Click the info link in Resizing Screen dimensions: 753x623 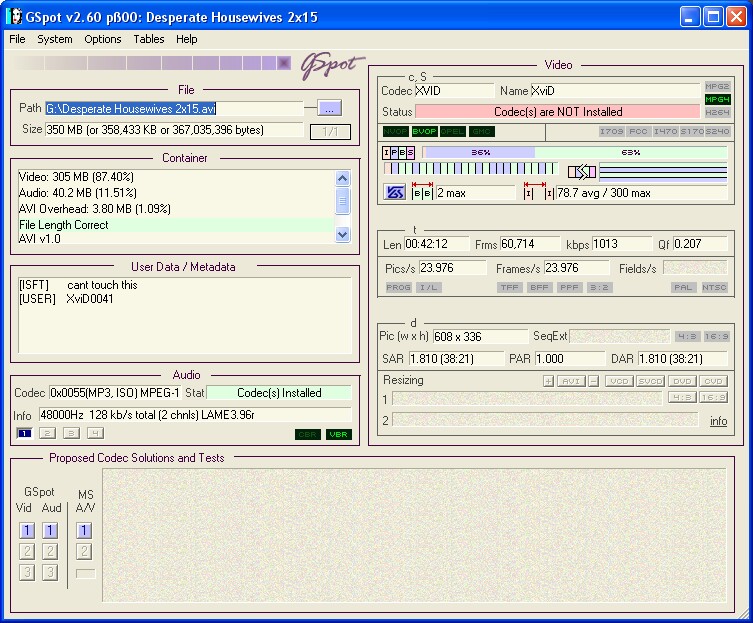point(718,421)
